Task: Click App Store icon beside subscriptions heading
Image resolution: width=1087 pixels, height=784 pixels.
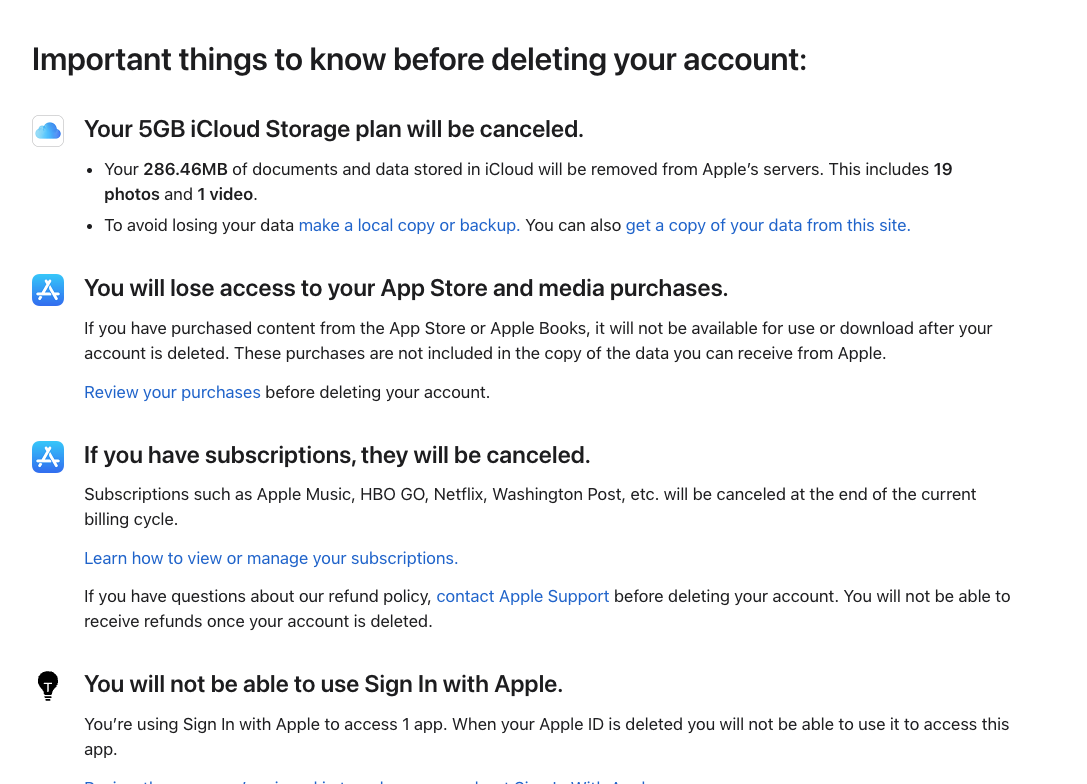Action: coord(48,457)
